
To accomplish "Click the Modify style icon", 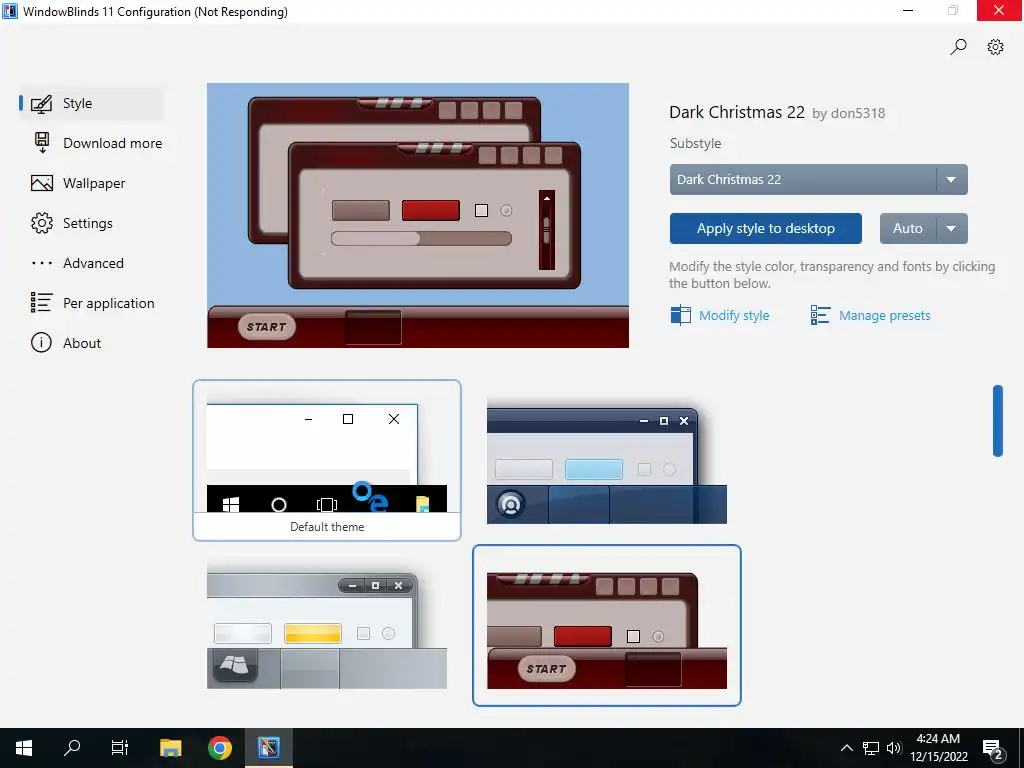I will [x=680, y=315].
